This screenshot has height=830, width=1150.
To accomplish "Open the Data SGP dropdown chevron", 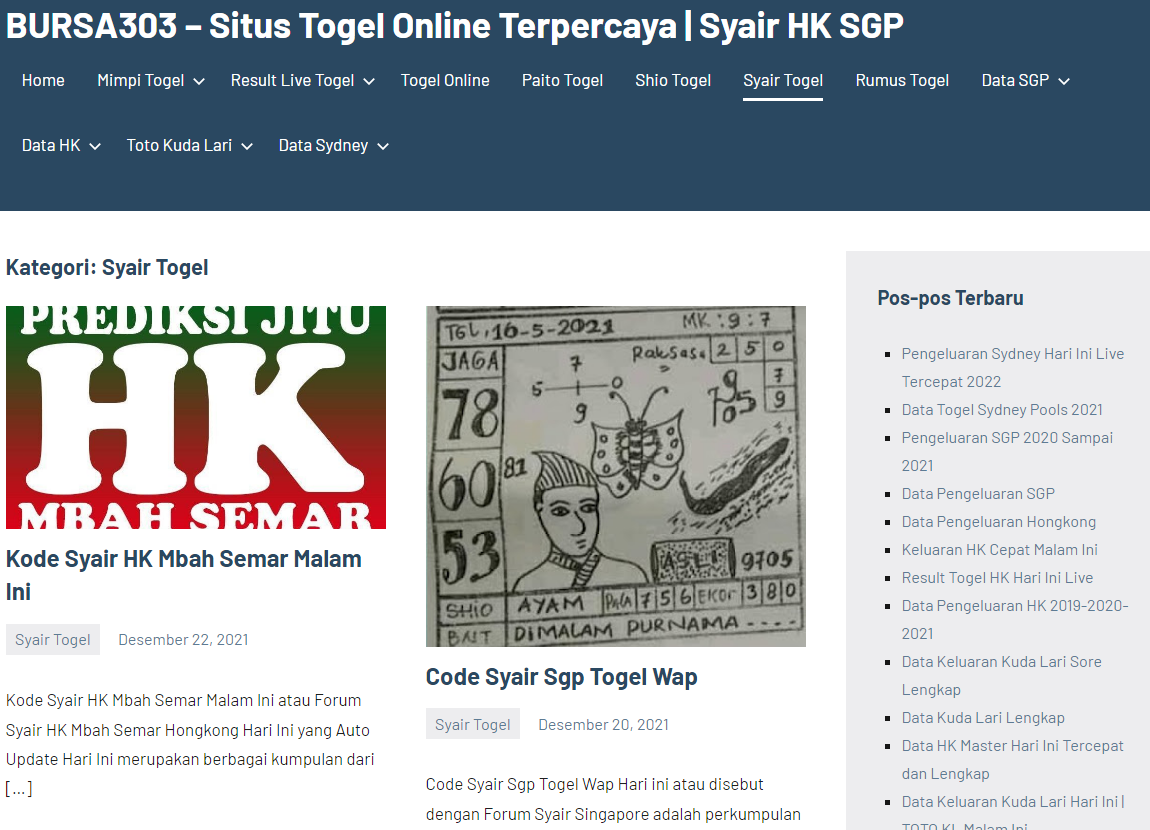I will [1064, 81].
